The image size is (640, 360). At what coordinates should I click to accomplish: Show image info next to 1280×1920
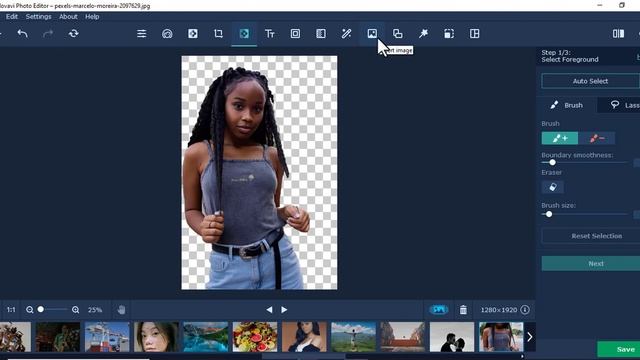tap(525, 310)
